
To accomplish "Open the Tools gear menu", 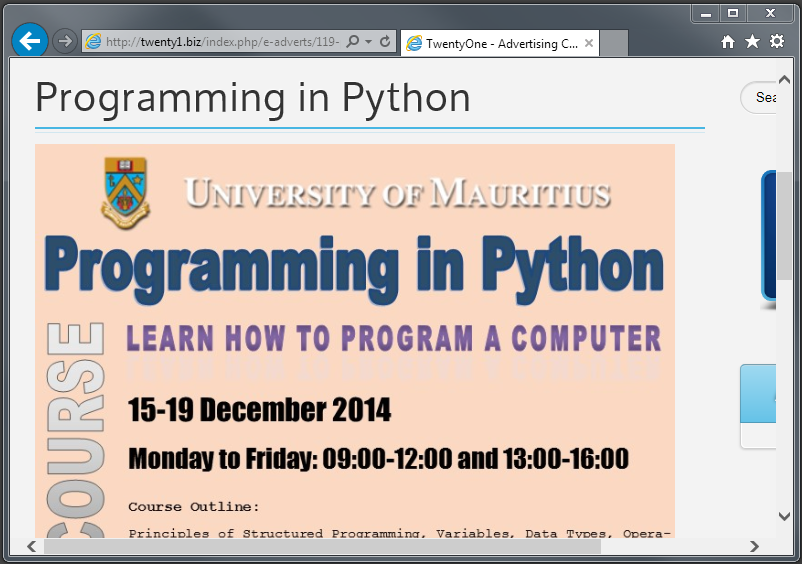I will [x=776, y=41].
